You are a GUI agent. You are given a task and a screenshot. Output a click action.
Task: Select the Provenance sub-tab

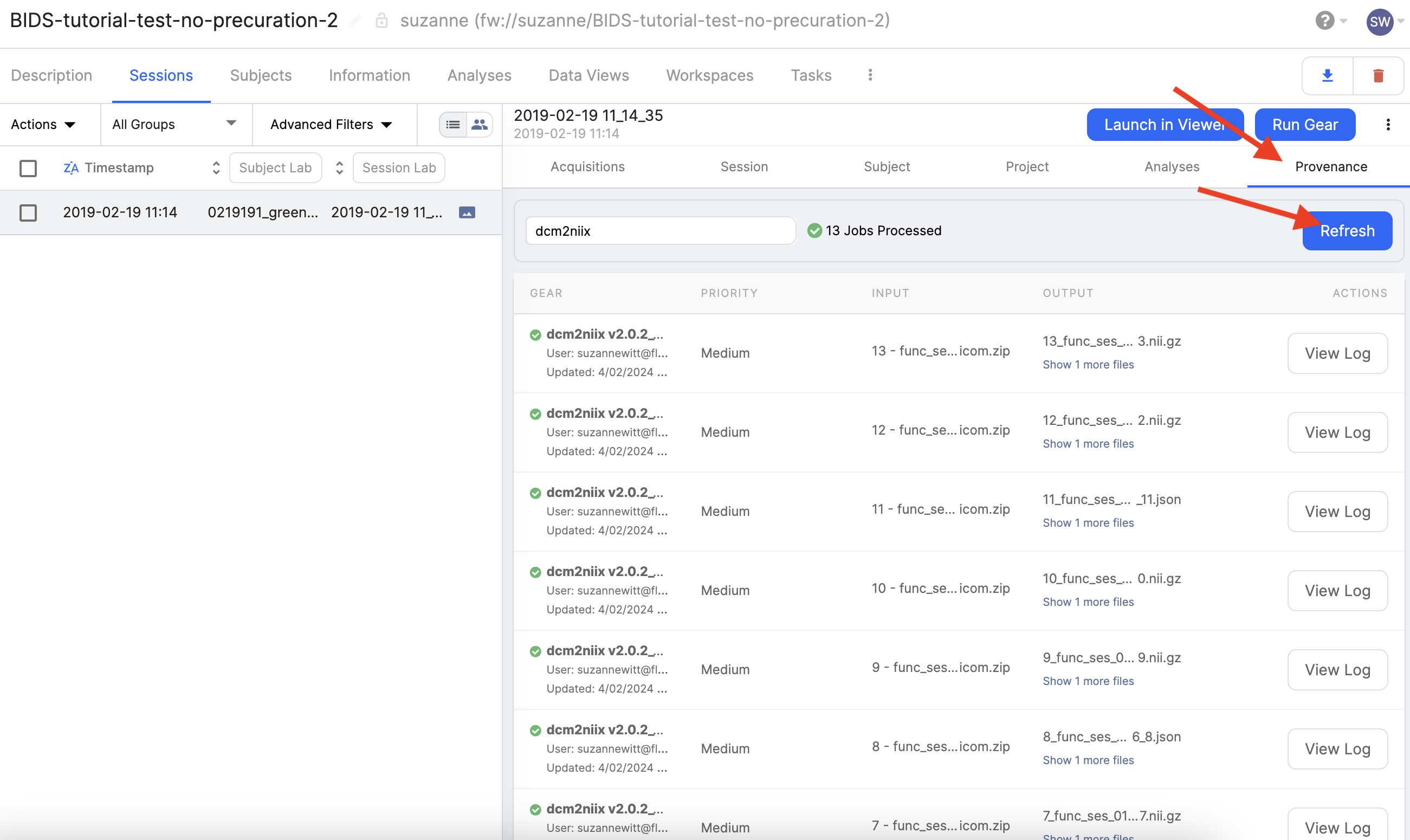[1331, 166]
